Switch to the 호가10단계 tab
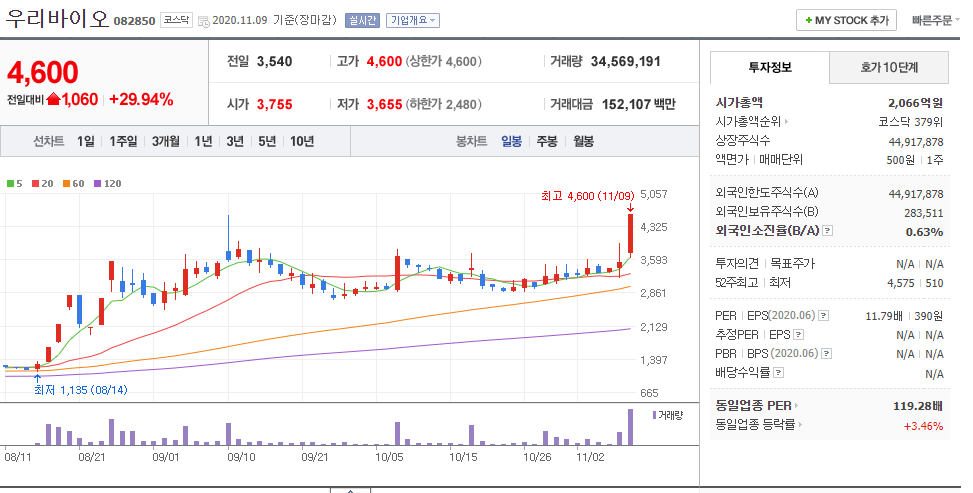 (x=889, y=67)
